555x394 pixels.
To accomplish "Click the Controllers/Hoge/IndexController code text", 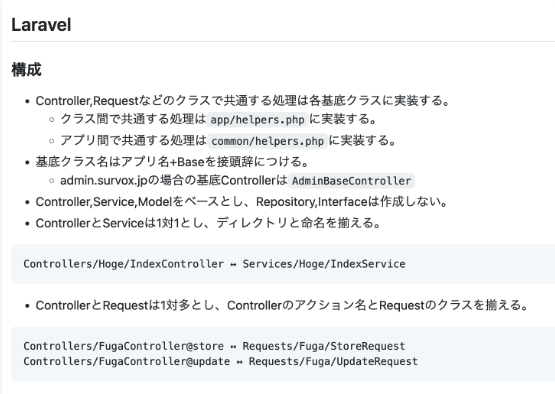I will pyautogui.click(x=124, y=264).
